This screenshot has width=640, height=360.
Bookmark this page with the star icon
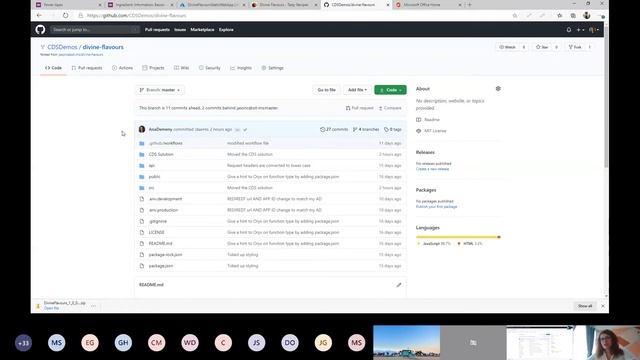(x=515, y=16)
